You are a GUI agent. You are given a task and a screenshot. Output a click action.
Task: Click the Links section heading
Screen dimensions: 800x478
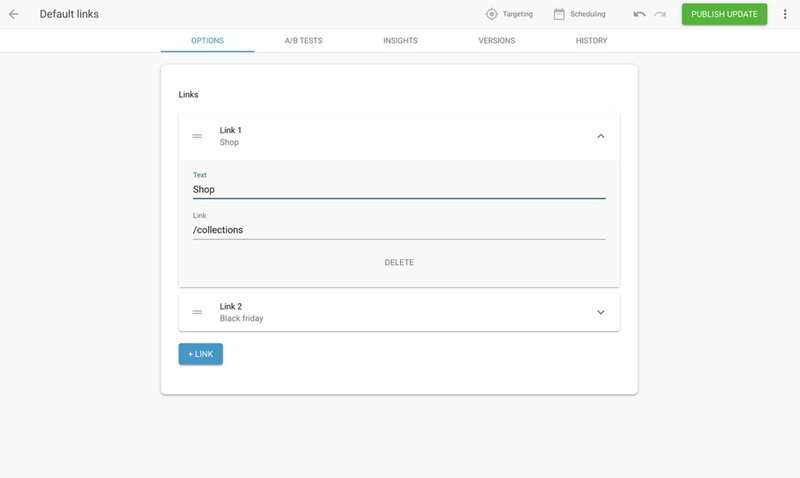tap(188, 94)
